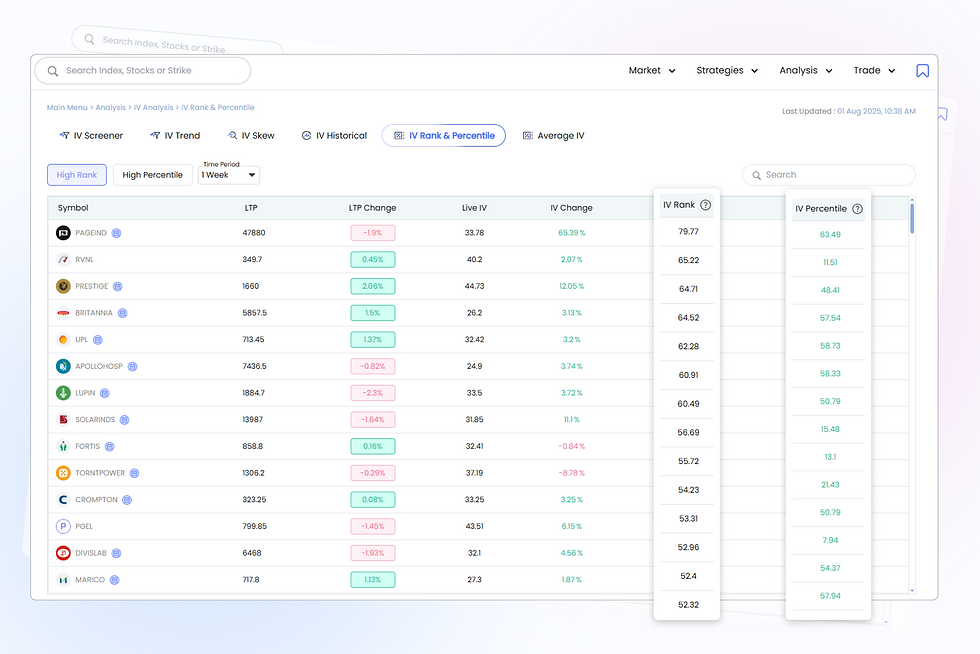Expand the Market menu
The width and height of the screenshot is (980, 654).
[x=652, y=71]
